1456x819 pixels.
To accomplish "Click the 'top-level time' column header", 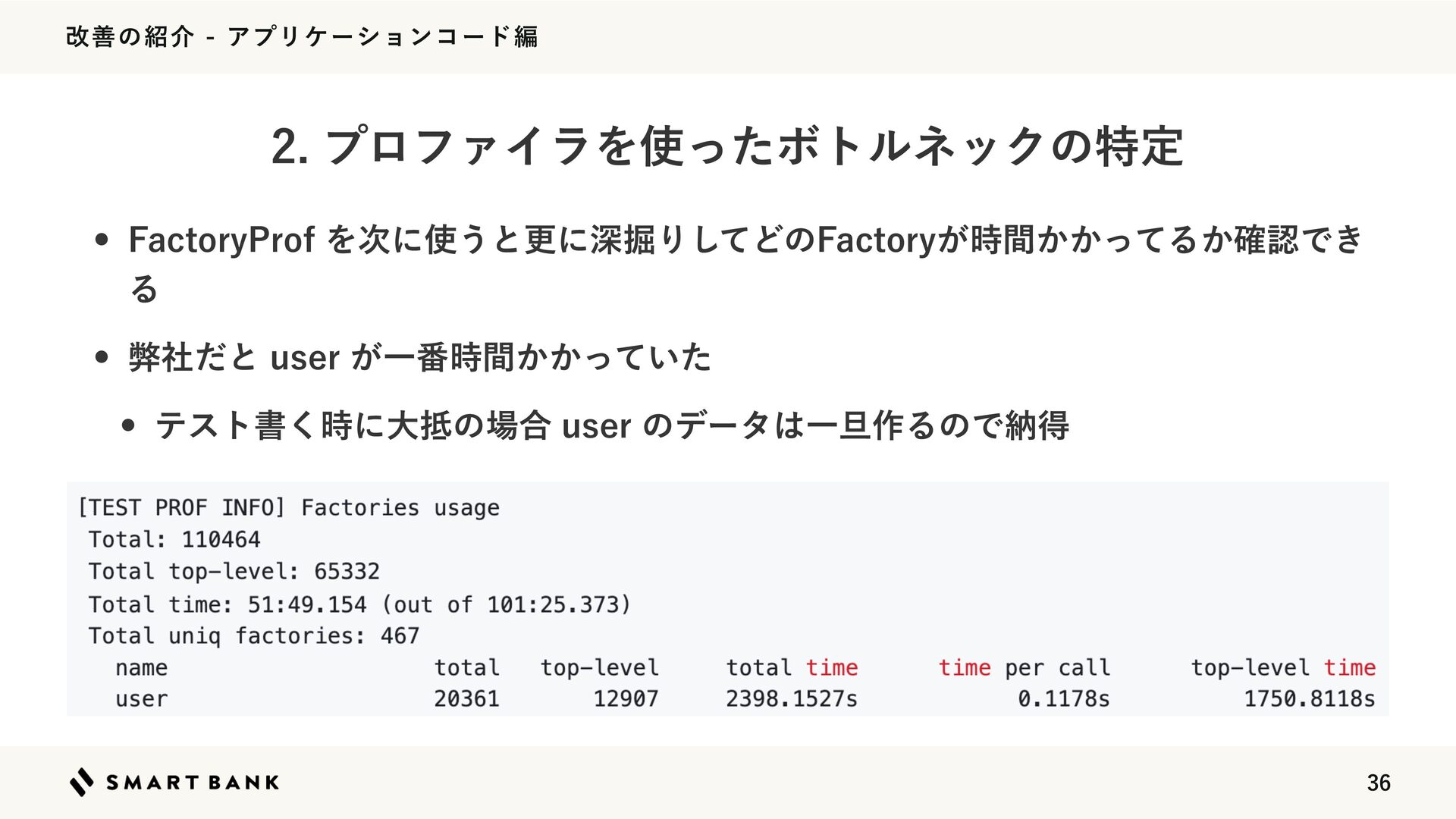I will (1282, 667).
